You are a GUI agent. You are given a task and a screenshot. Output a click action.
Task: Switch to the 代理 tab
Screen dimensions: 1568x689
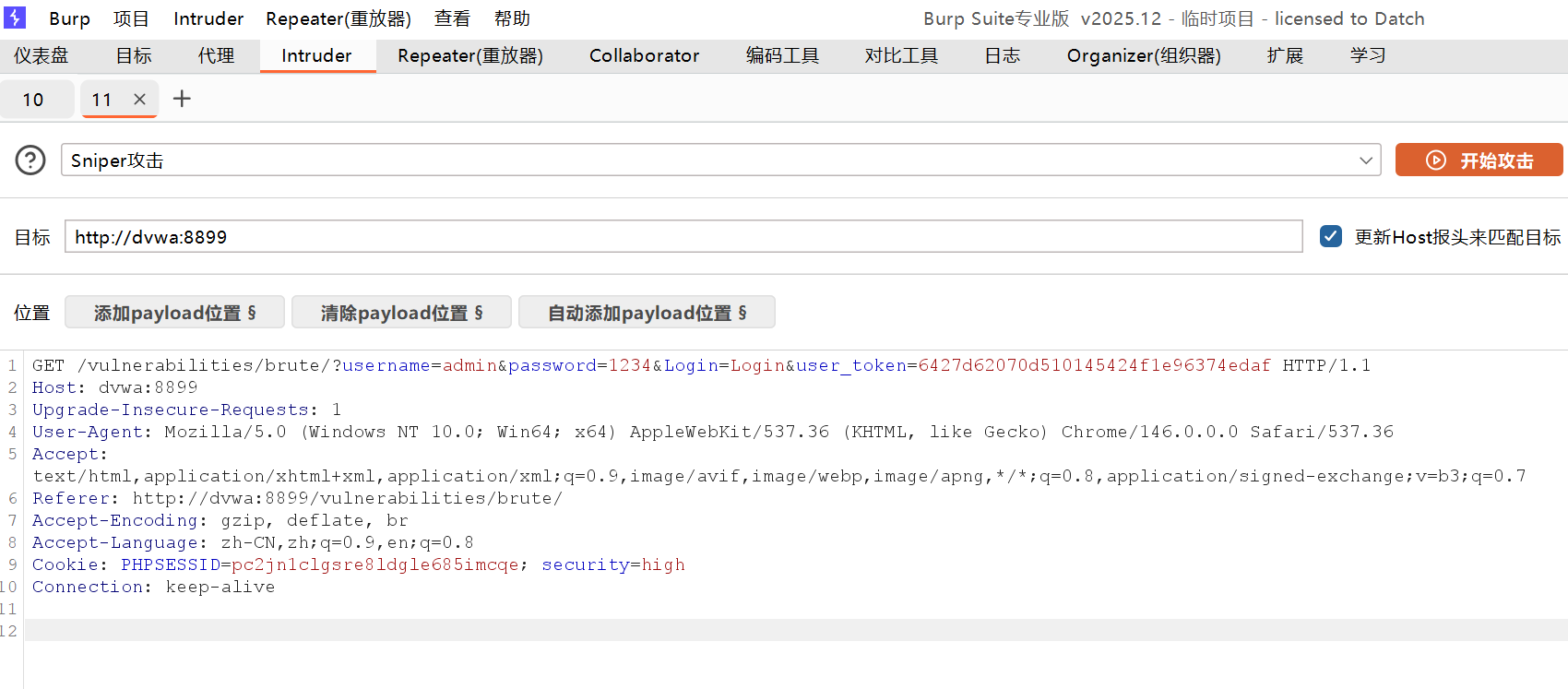(216, 55)
